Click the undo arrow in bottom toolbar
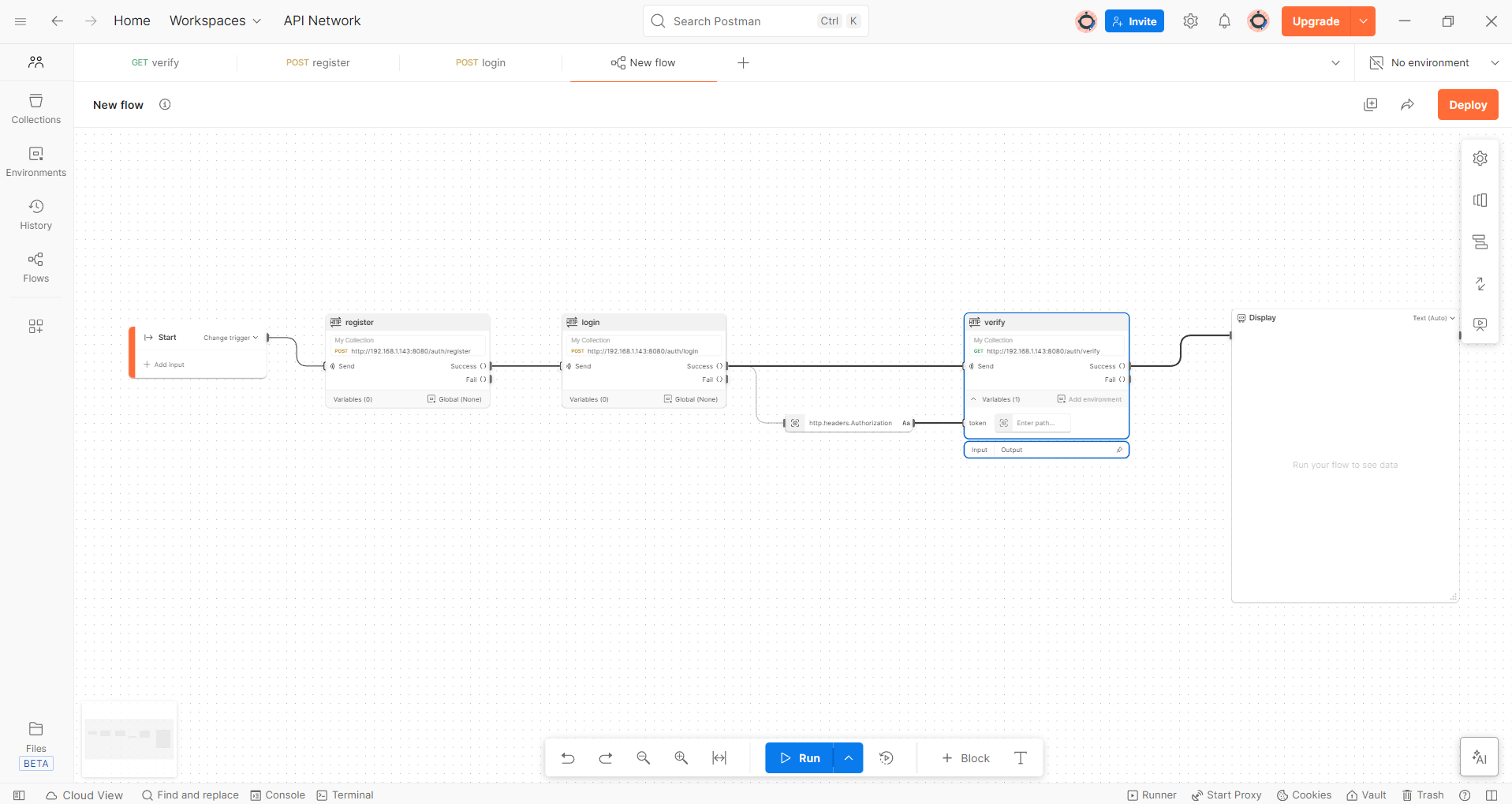This screenshot has height=804, width=1512. tap(568, 758)
